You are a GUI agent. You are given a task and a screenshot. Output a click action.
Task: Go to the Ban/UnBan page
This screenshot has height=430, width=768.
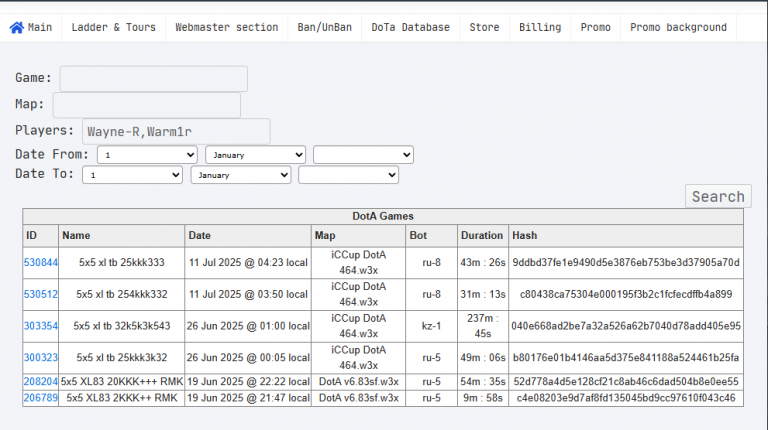click(325, 27)
